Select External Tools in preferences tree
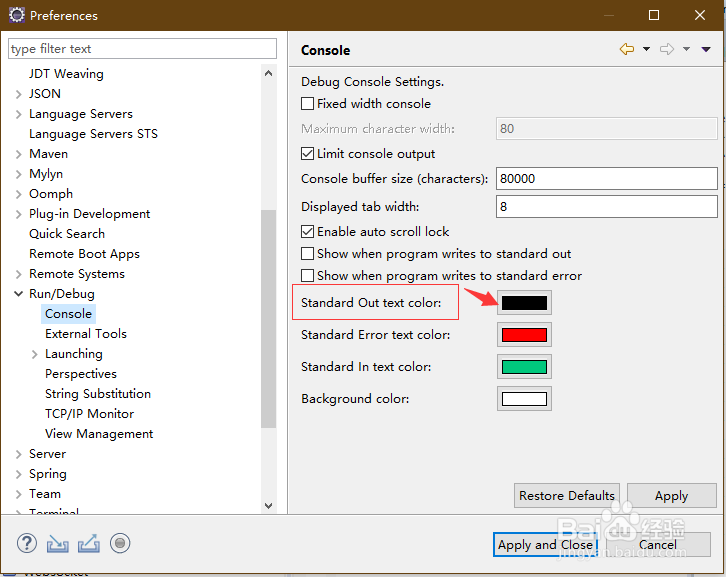The height and width of the screenshot is (577, 726). click(x=86, y=334)
